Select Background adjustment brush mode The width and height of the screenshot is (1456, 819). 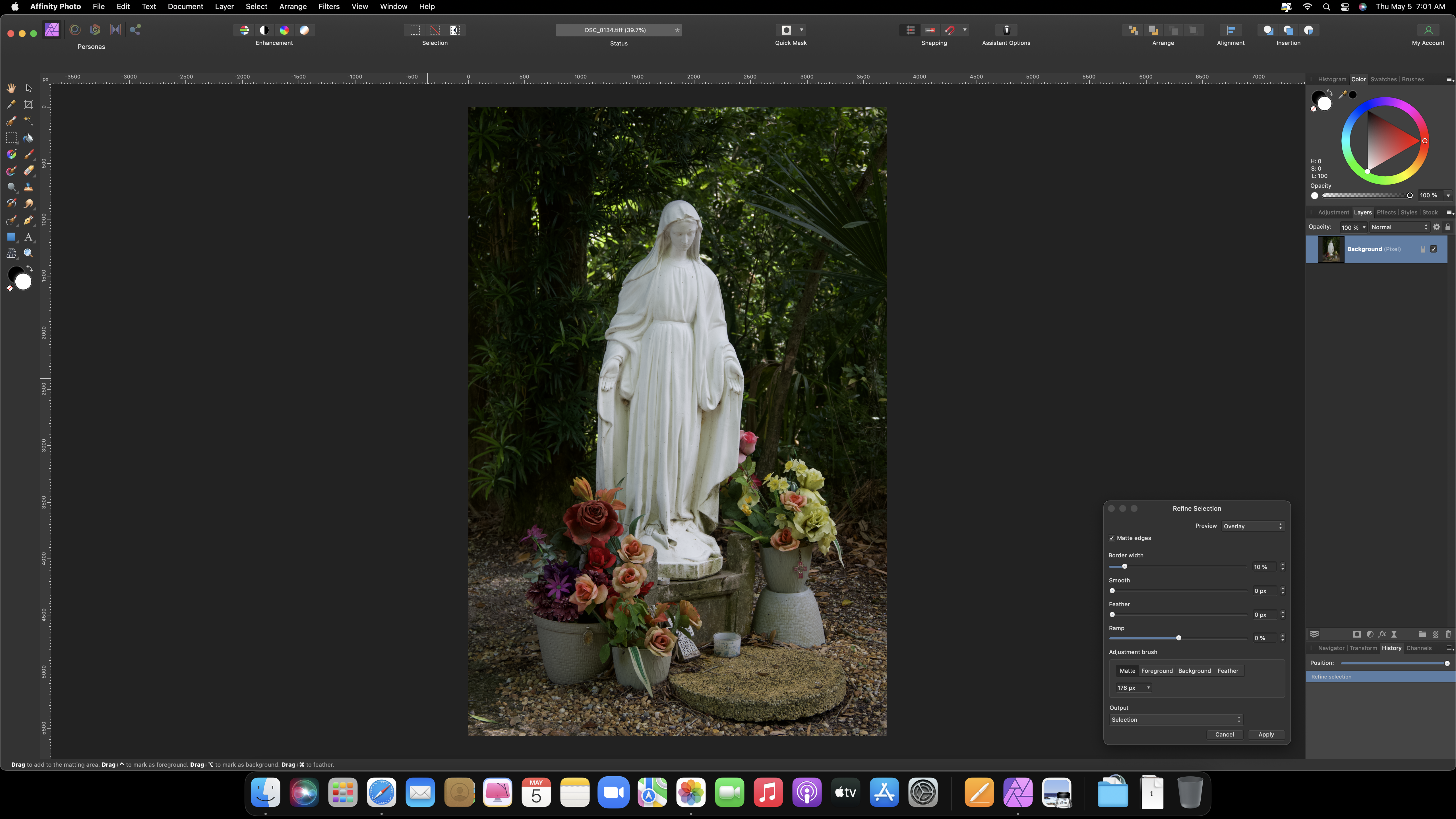(x=1194, y=671)
